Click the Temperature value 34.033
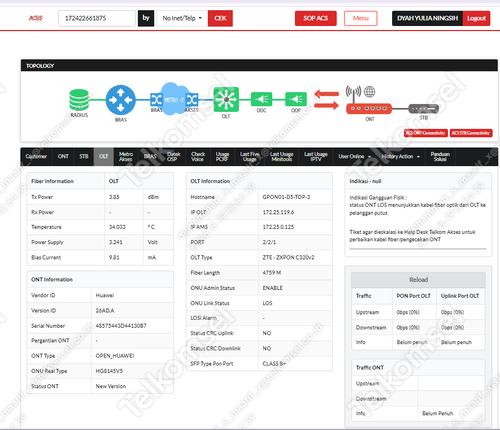The image size is (500, 430). 117,227
